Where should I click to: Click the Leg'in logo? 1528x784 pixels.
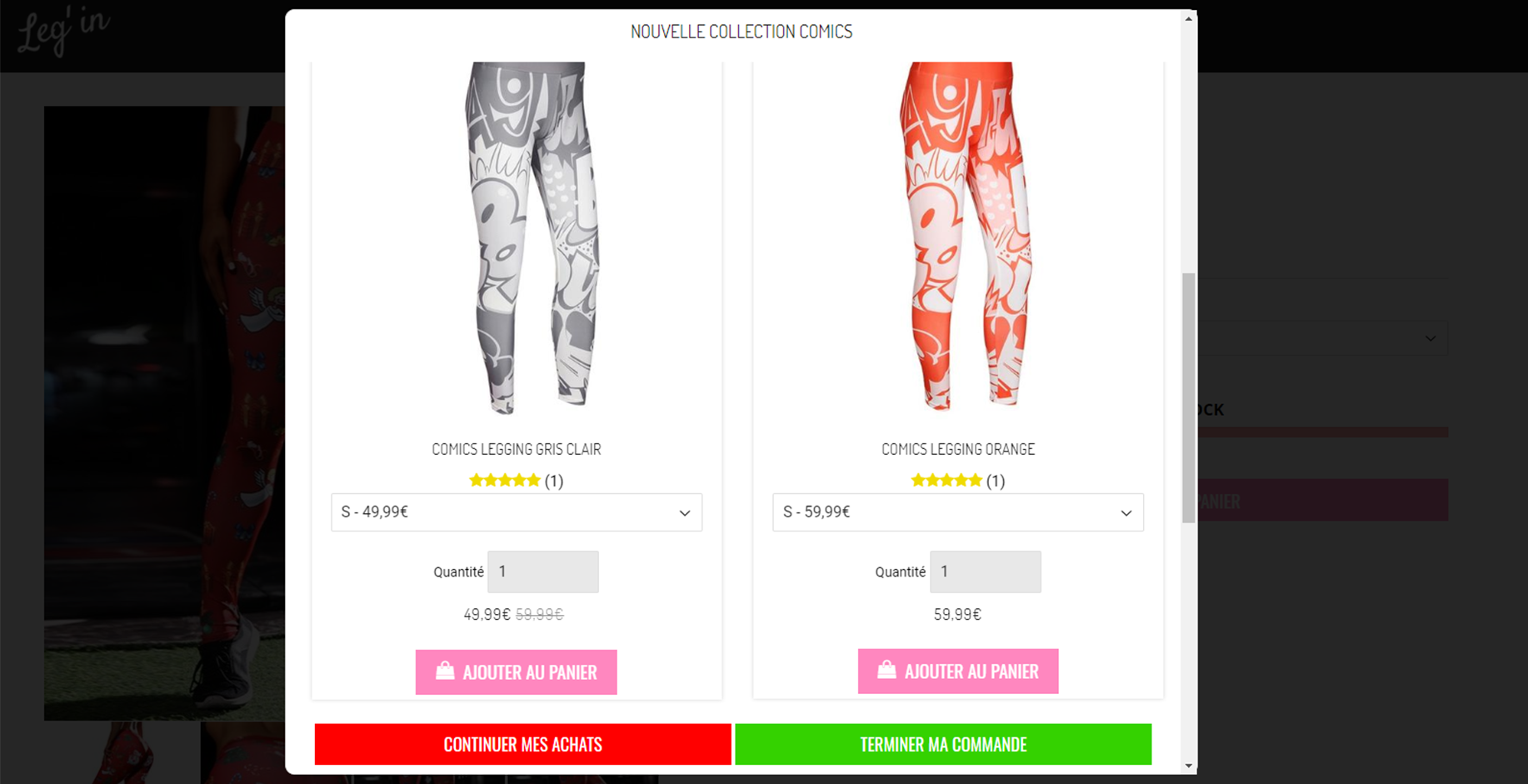[x=63, y=32]
